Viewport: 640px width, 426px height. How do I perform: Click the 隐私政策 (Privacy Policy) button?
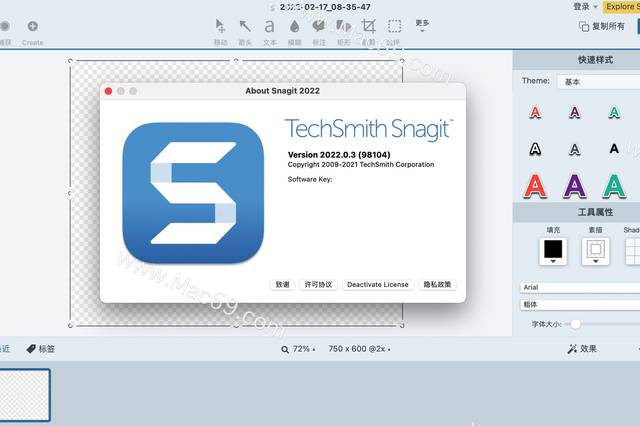pos(437,284)
